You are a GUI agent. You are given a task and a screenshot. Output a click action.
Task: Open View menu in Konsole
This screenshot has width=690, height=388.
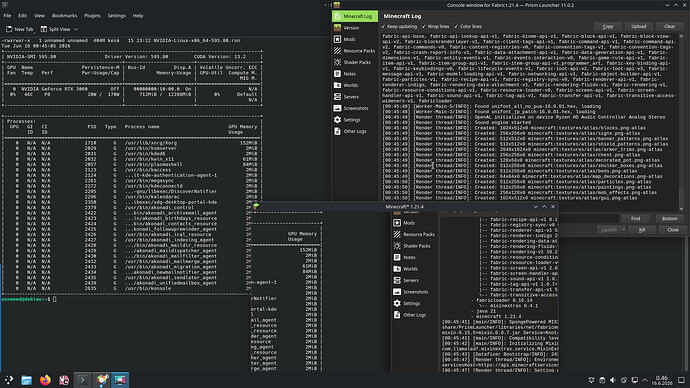coord(39,15)
